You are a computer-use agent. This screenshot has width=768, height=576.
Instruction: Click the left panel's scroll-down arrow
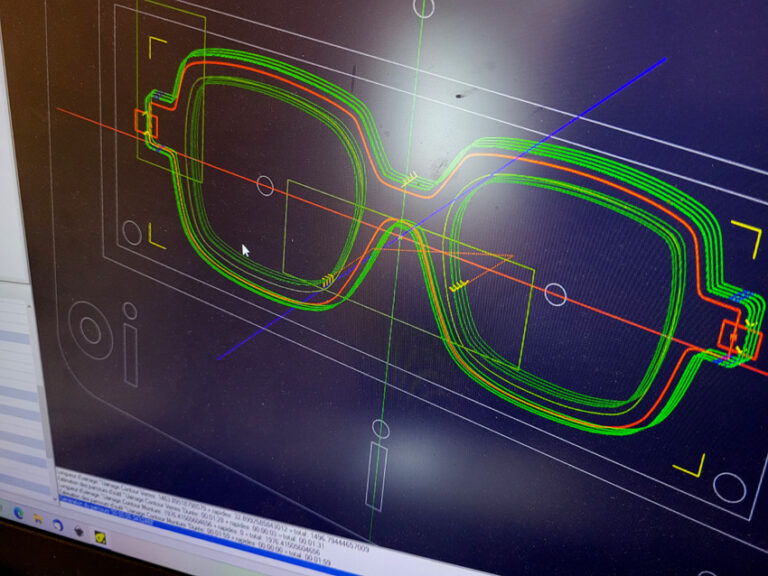pyautogui.click(x=54, y=499)
